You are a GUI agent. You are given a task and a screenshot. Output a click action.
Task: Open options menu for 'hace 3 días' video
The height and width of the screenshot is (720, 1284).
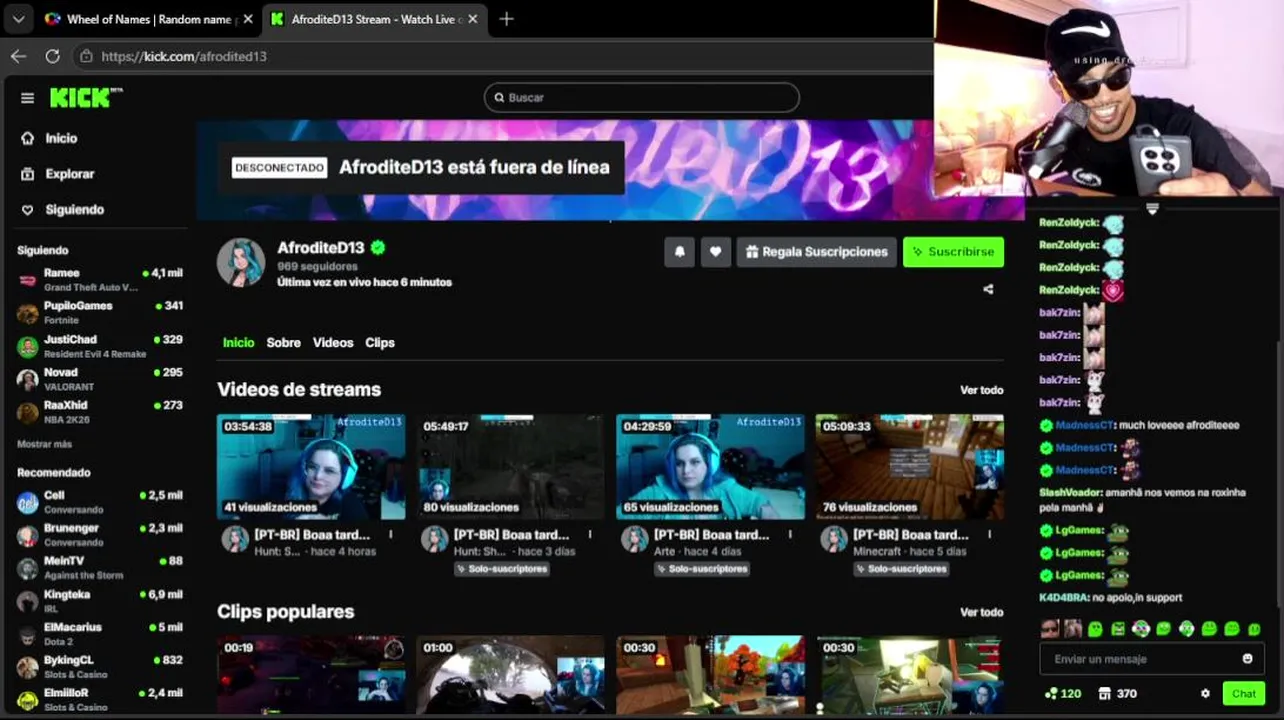[590, 535]
